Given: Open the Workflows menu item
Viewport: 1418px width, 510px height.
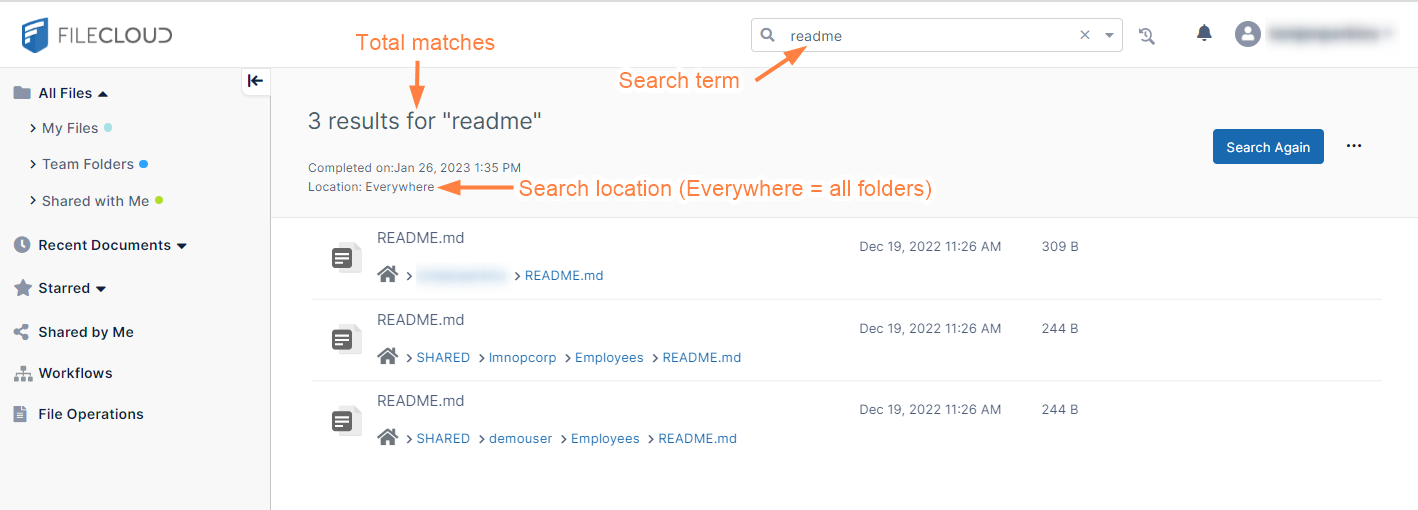Looking at the screenshot, I should coord(75,373).
